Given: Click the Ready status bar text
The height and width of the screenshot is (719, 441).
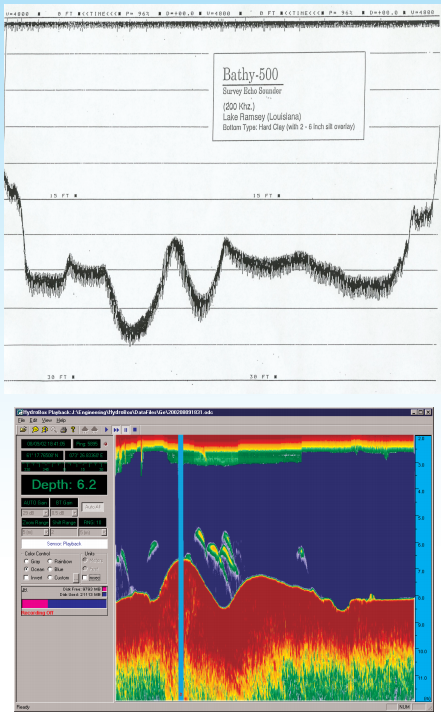Looking at the screenshot, I should tap(23, 707).
